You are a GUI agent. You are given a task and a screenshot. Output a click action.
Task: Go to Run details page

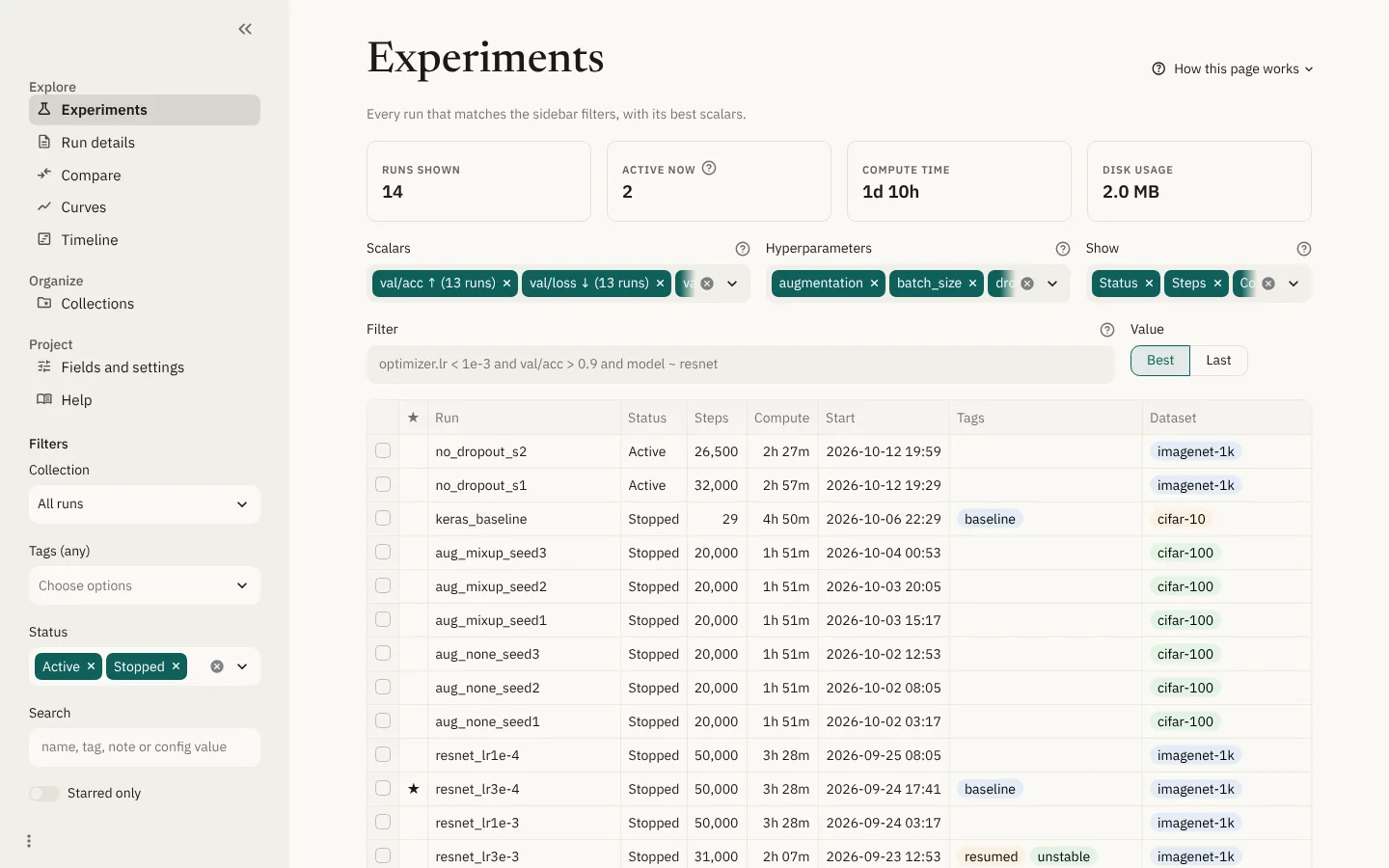pos(145,143)
